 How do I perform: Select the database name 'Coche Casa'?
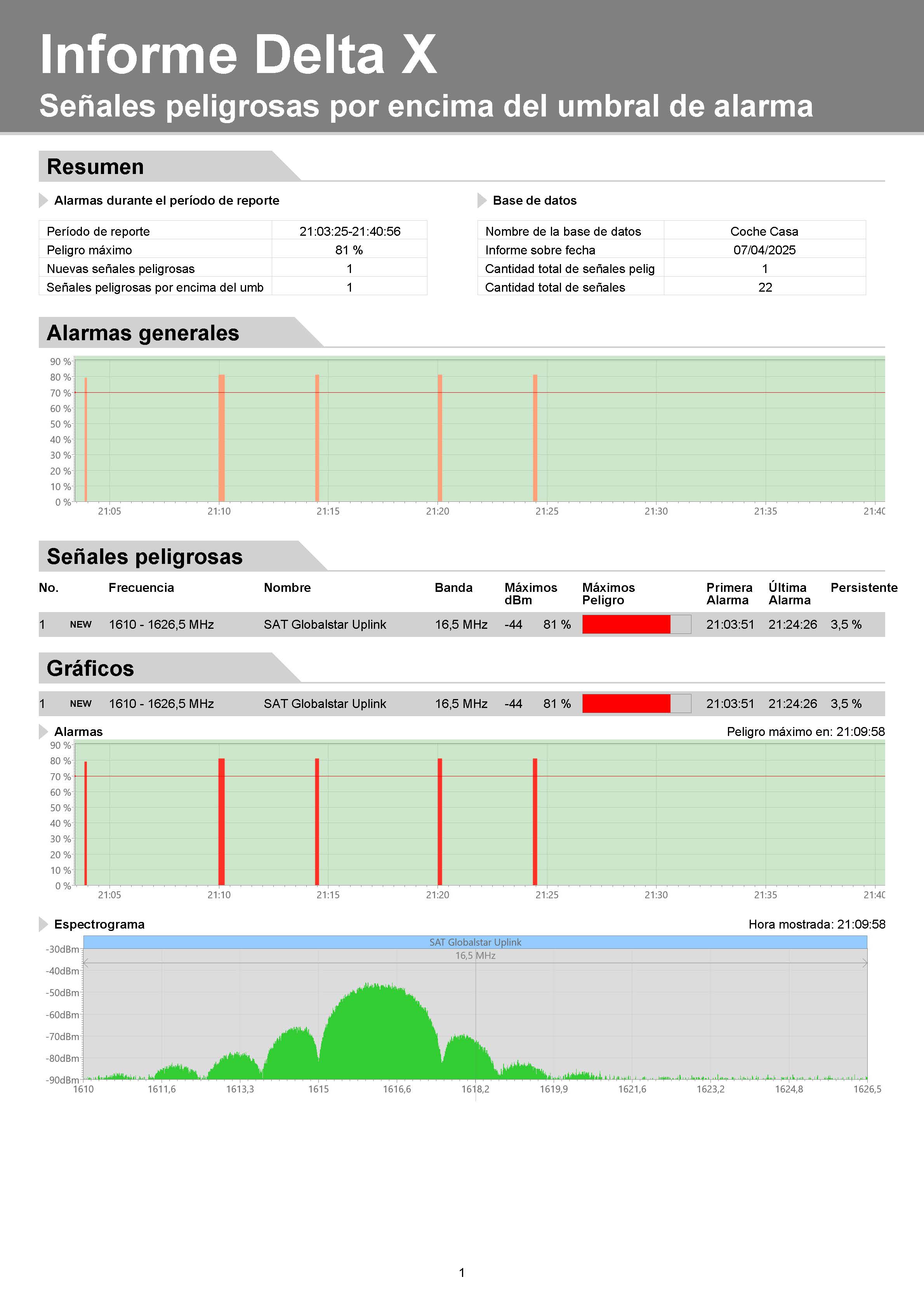tap(764, 231)
